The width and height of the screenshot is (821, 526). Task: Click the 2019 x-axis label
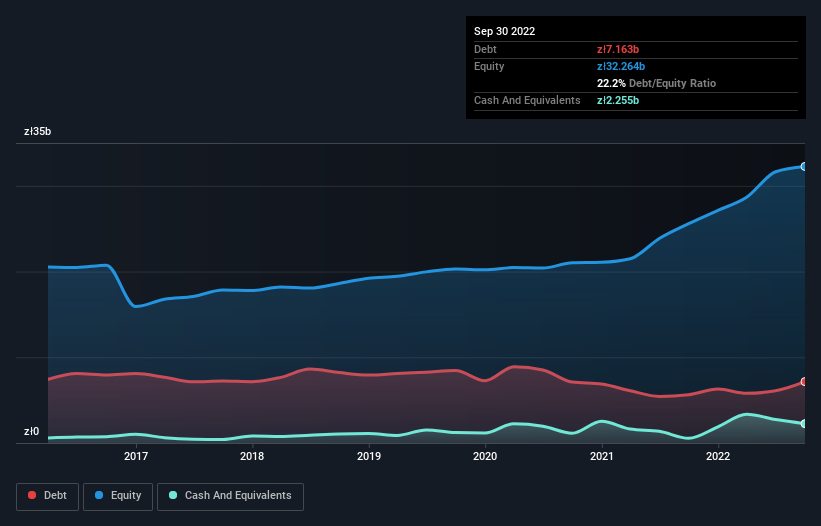(369, 456)
